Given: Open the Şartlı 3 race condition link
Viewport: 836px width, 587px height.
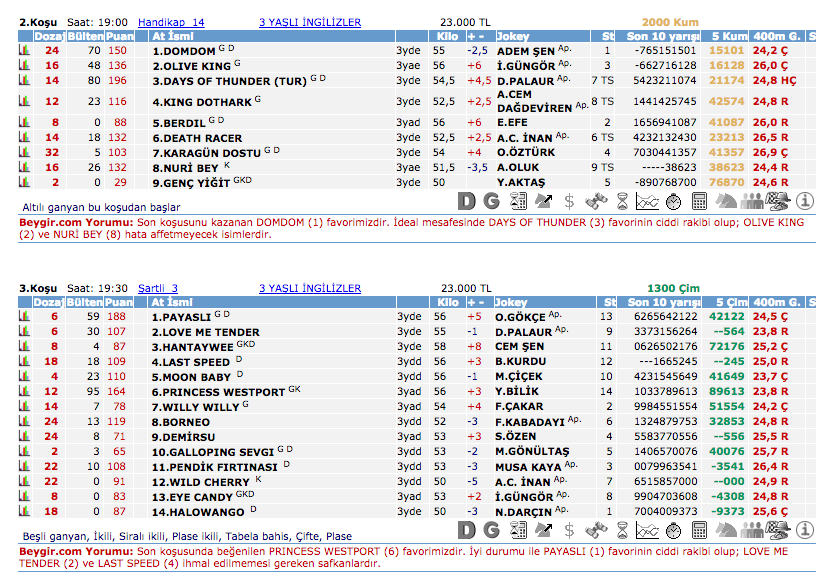Looking at the screenshot, I should pyautogui.click(x=158, y=288).
